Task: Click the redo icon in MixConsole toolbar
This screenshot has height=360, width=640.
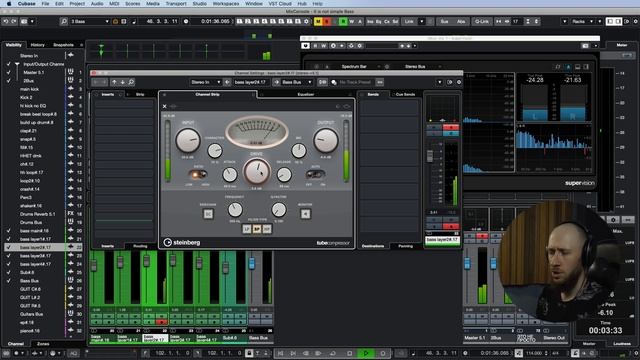Action: coord(14,21)
